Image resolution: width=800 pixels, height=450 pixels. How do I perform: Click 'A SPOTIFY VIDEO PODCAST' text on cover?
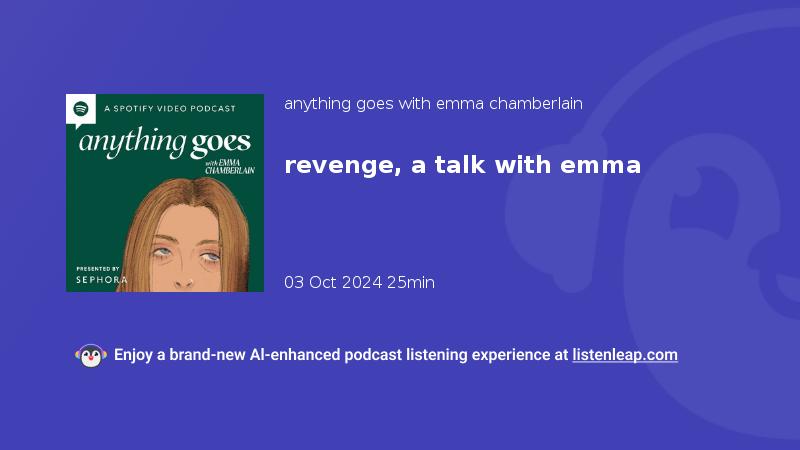(170, 108)
